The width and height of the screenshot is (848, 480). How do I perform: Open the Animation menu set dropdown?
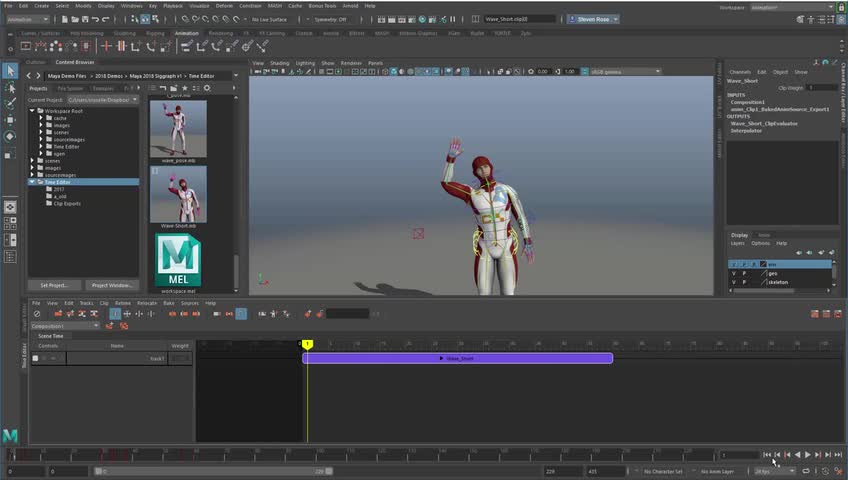tap(27, 19)
